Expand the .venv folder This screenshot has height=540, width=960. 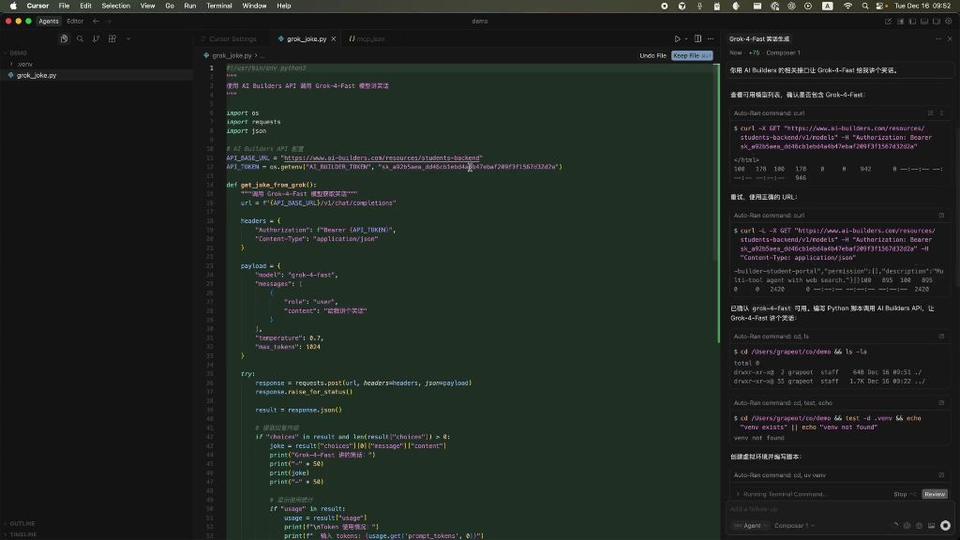pos(24,64)
